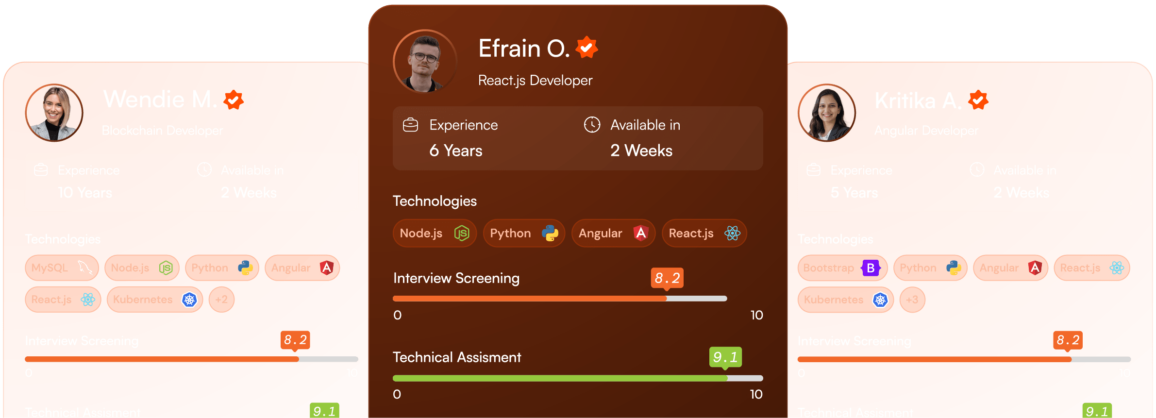Select the Angular chip on Efrain's card
This screenshot has height=418, width=1156.
click(x=614, y=233)
